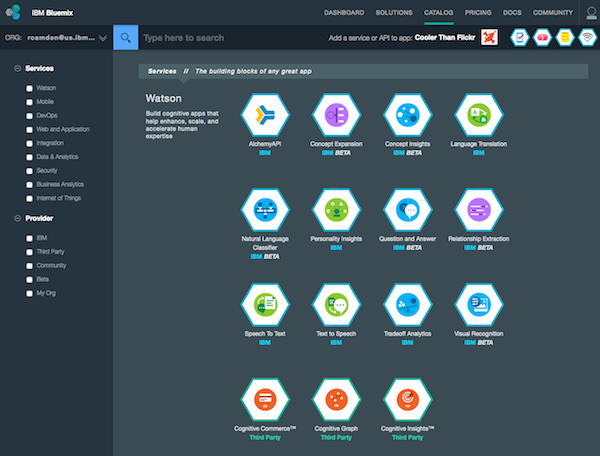Click the Cooler Than Flickr app name

445,37
